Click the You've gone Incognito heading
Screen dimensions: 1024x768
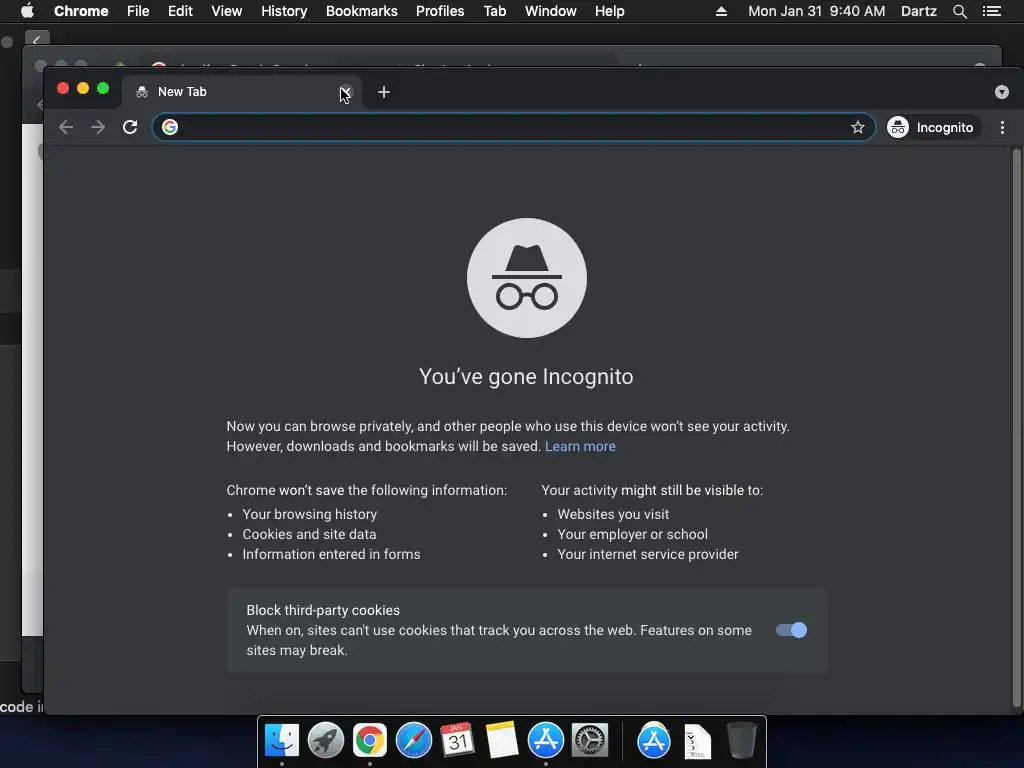point(526,377)
